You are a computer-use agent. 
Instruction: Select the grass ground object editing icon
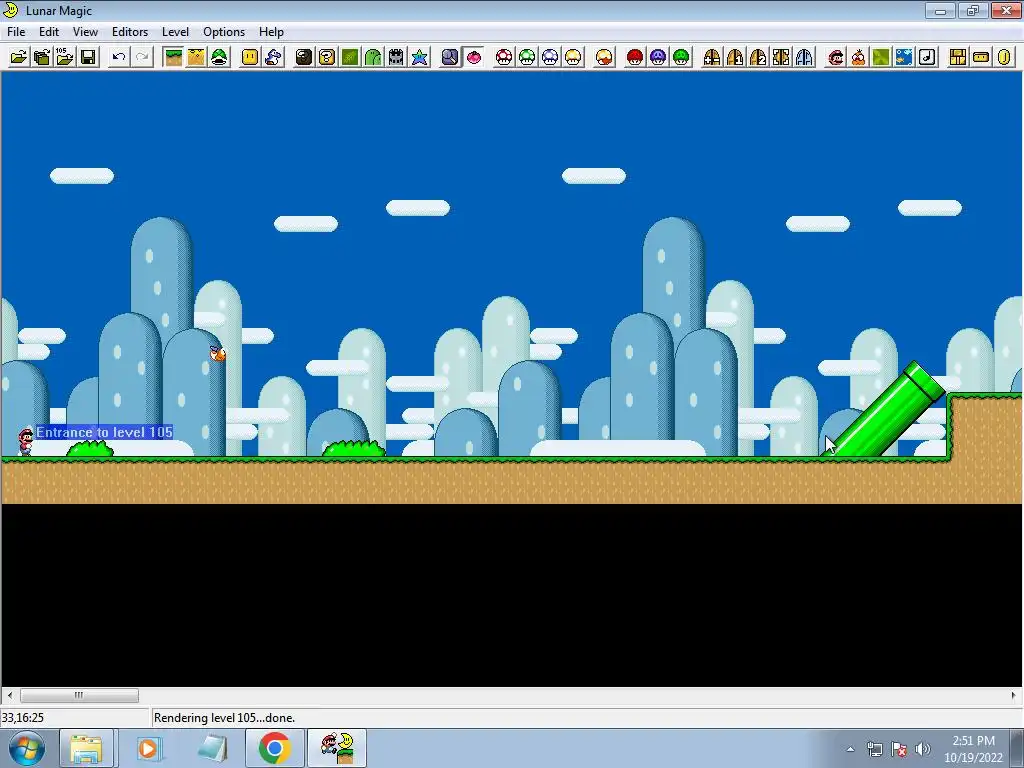[173, 57]
